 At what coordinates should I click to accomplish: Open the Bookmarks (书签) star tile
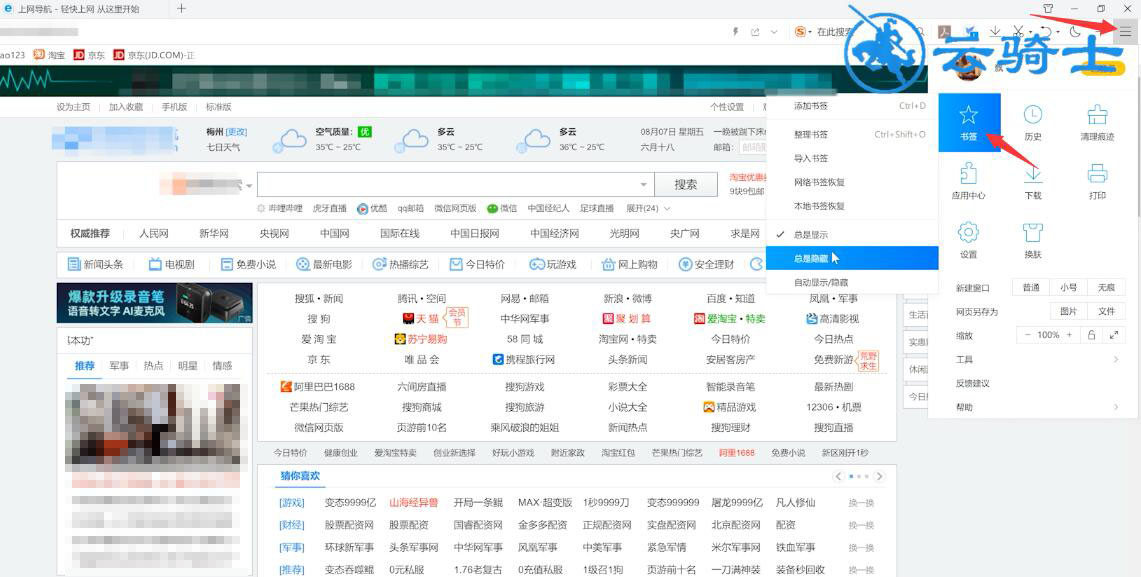pos(969,122)
